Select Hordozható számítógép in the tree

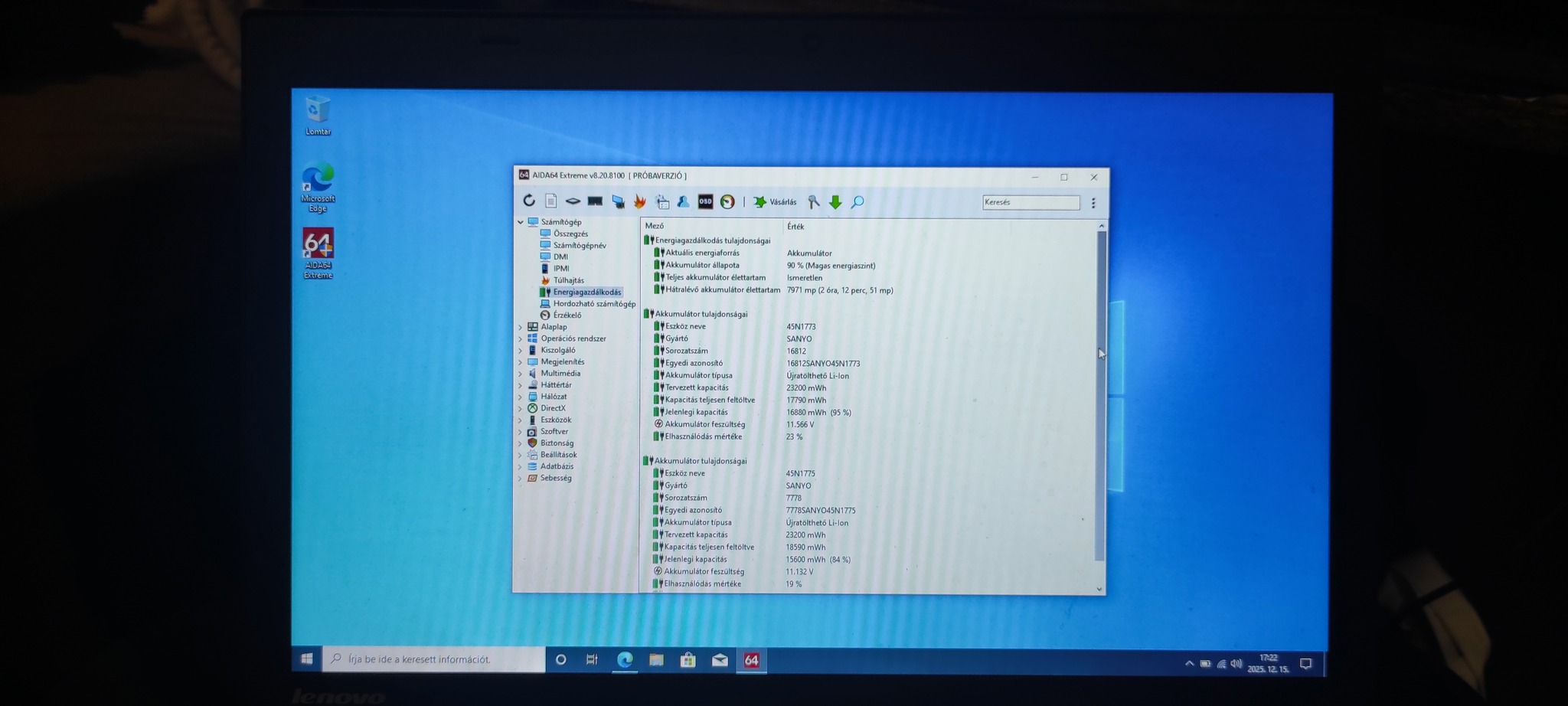(594, 303)
